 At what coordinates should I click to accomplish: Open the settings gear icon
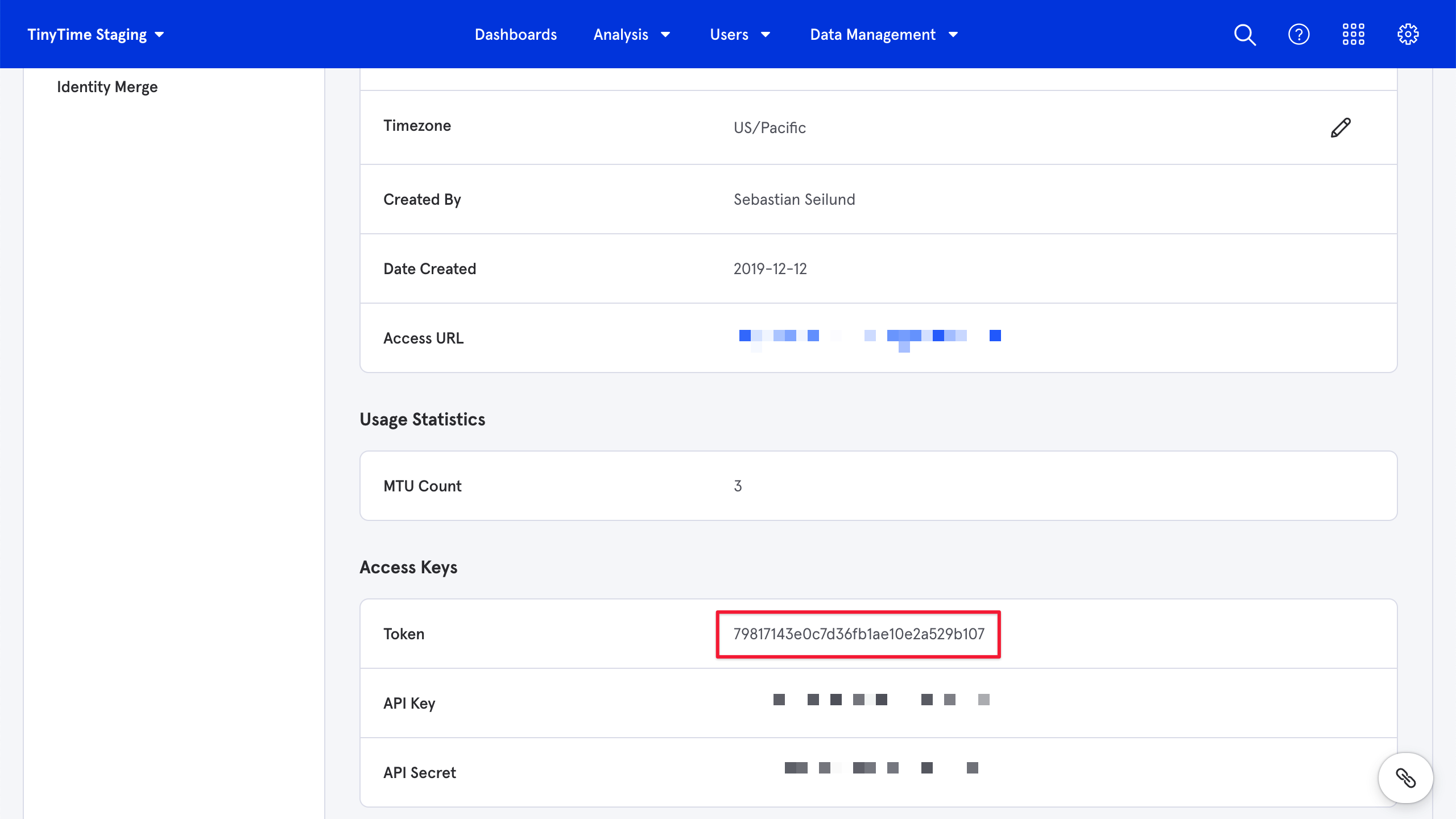pyautogui.click(x=1408, y=35)
